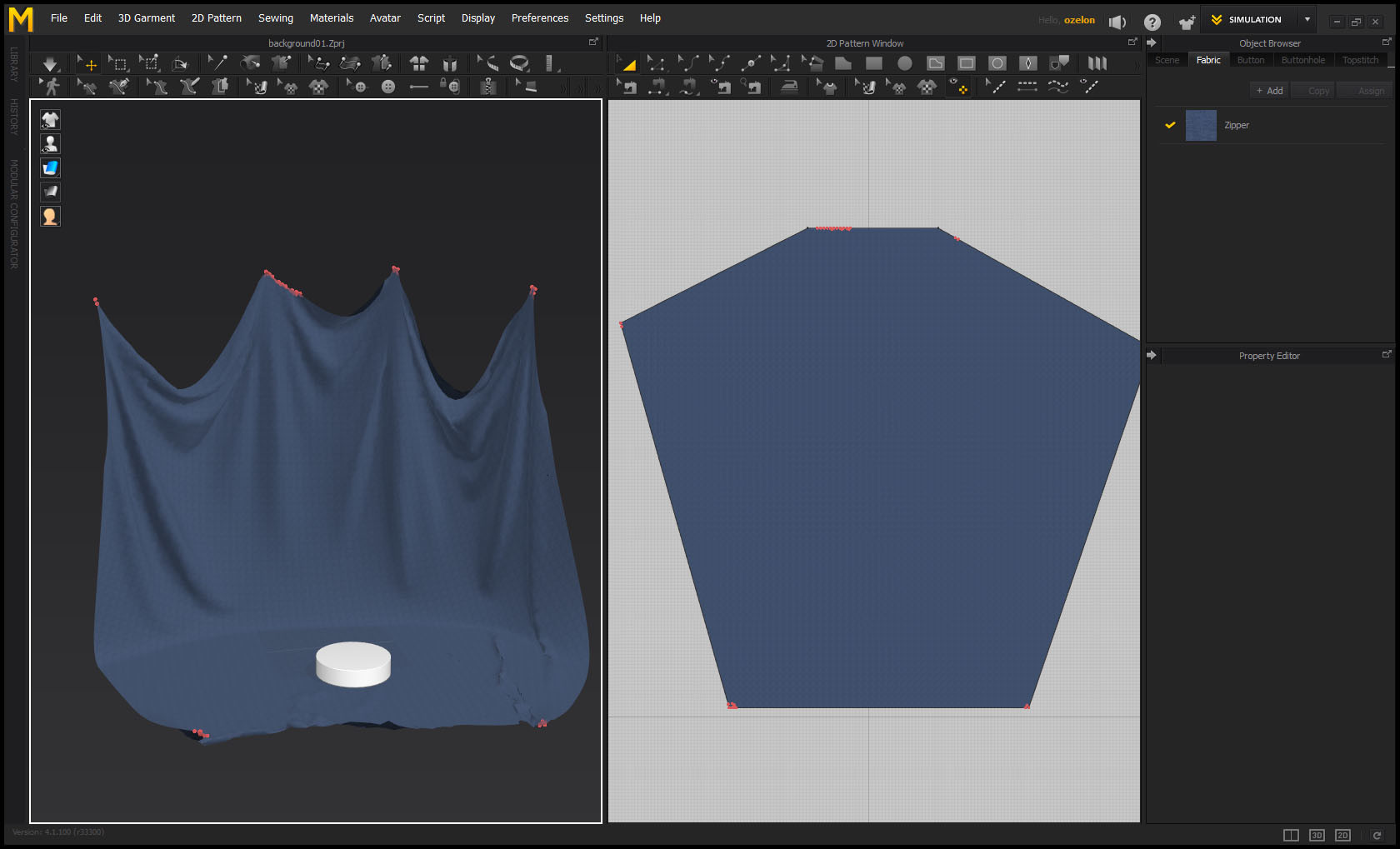Select the Ellipse pattern tool
The height and width of the screenshot is (849, 1400).
[904, 63]
